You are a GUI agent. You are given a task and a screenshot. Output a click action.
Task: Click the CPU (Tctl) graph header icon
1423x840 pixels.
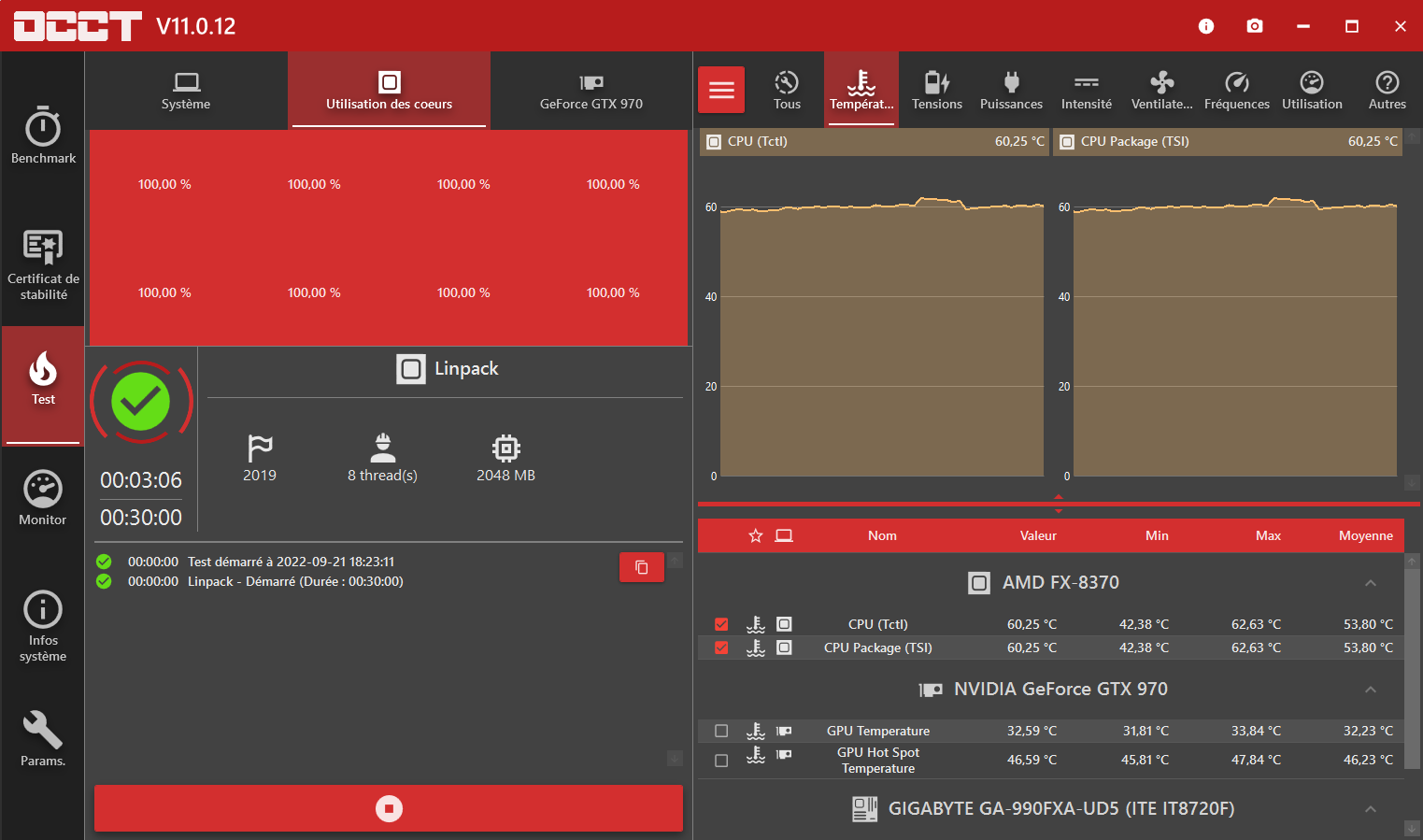[x=714, y=142]
